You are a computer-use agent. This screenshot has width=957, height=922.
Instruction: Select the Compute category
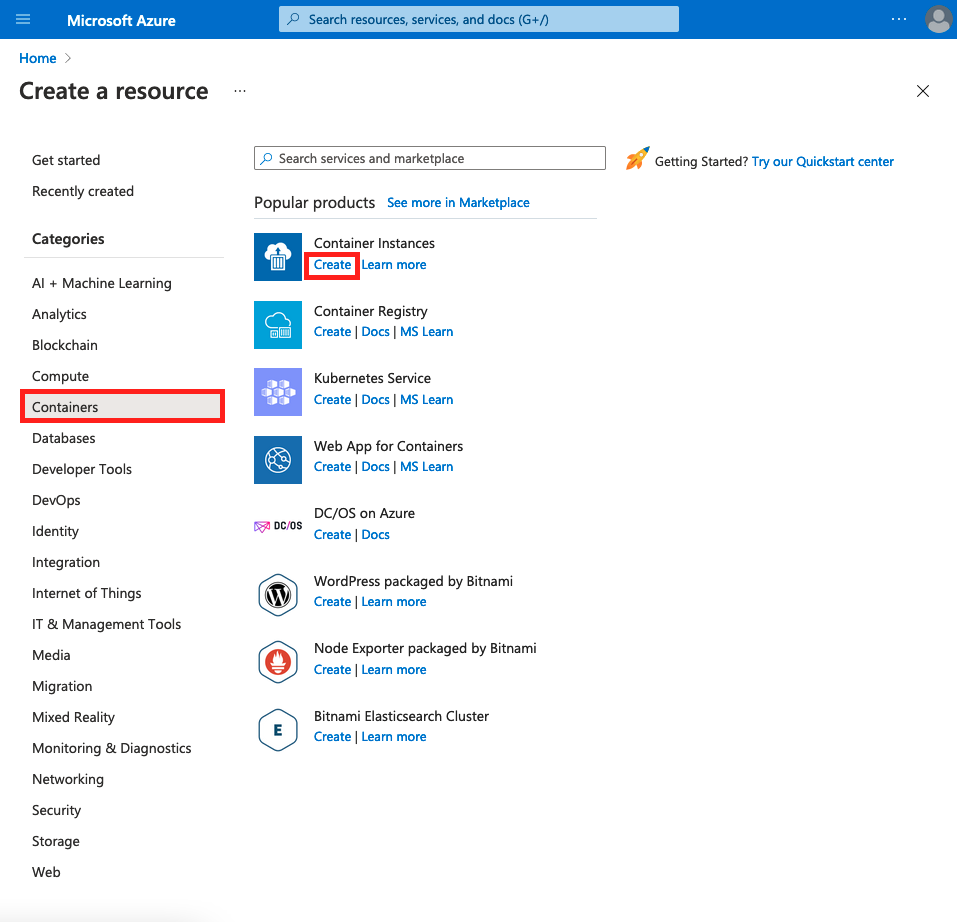(60, 376)
